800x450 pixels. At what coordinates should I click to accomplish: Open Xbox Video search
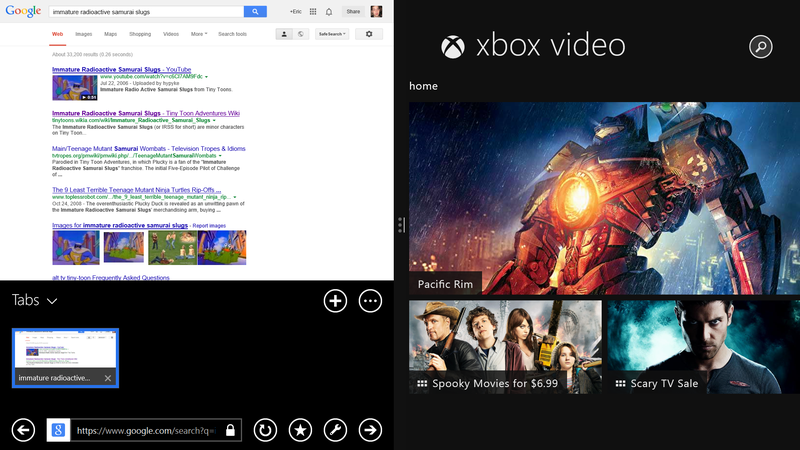761,47
